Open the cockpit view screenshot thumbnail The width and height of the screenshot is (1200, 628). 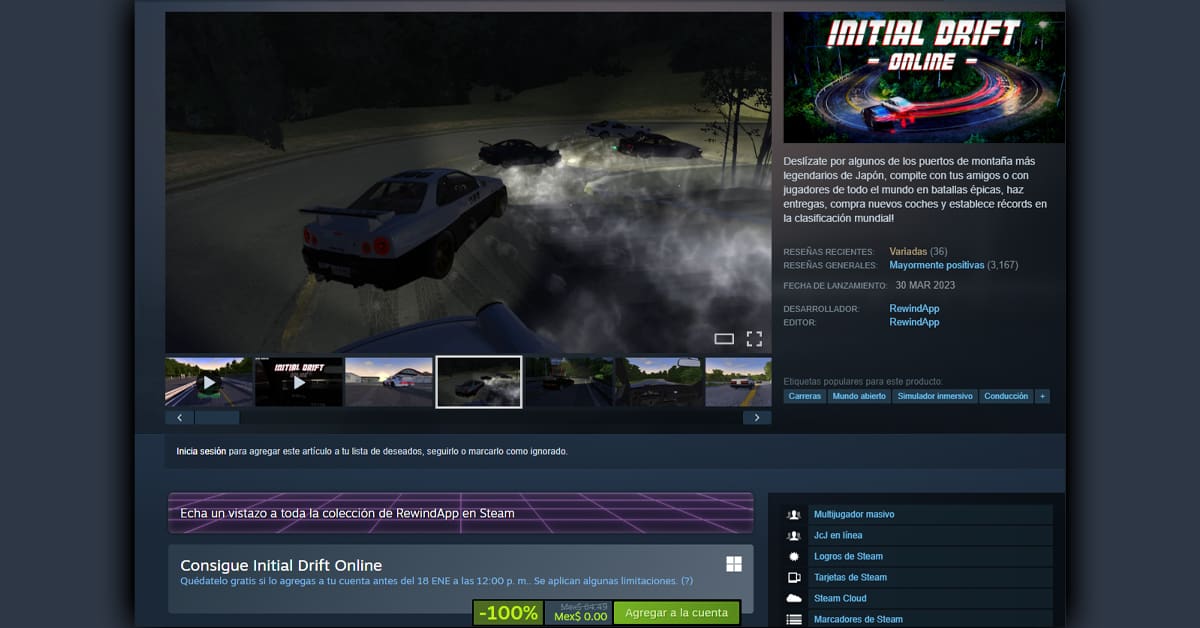(x=658, y=382)
